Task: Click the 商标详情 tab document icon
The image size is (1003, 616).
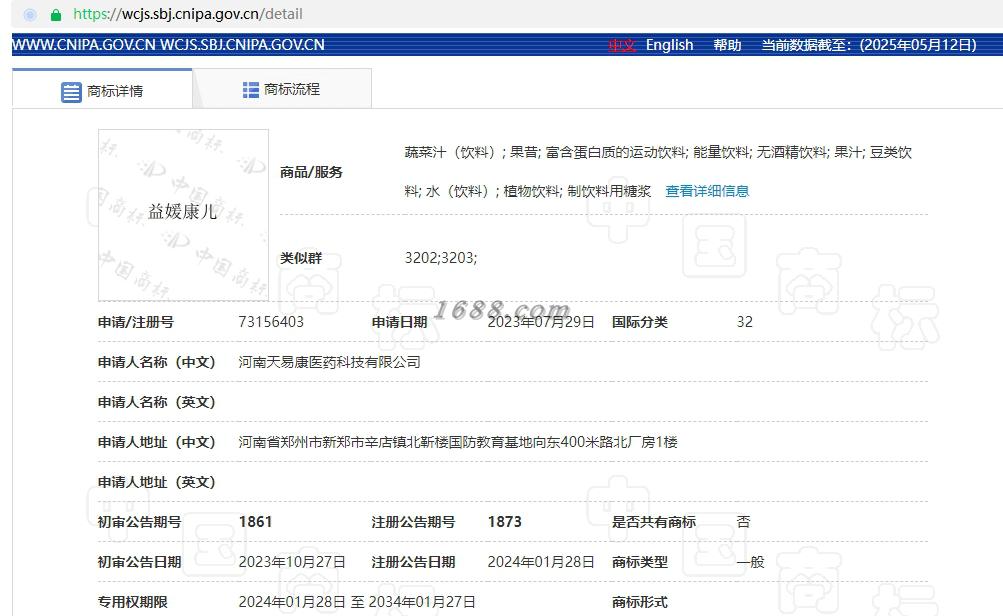Action: (71, 92)
